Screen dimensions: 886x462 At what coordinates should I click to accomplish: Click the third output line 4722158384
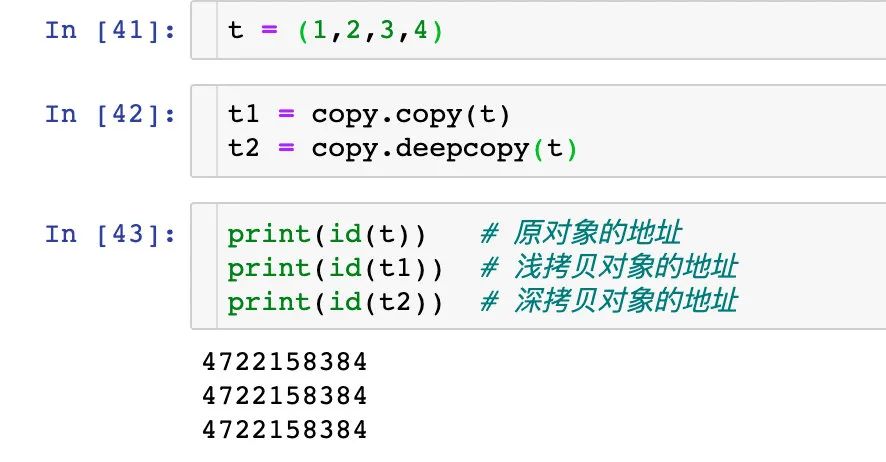click(x=285, y=429)
